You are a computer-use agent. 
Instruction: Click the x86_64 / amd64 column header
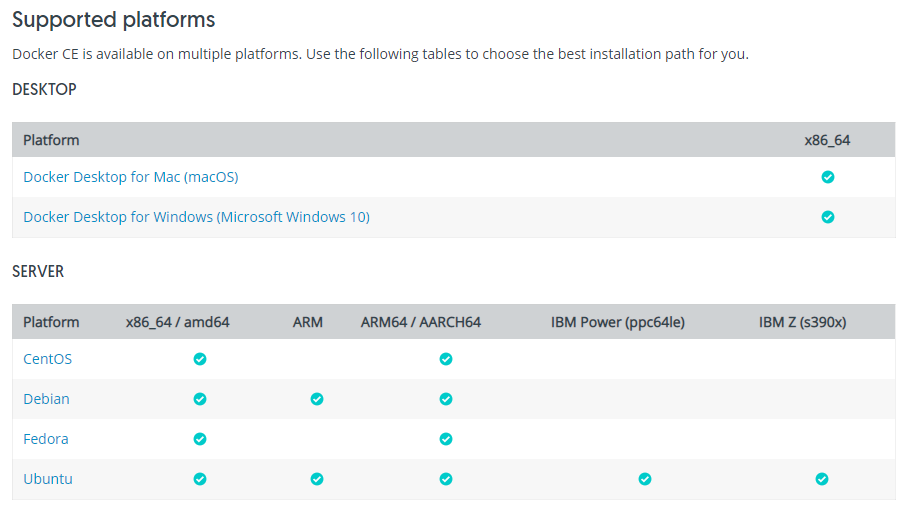point(177,322)
